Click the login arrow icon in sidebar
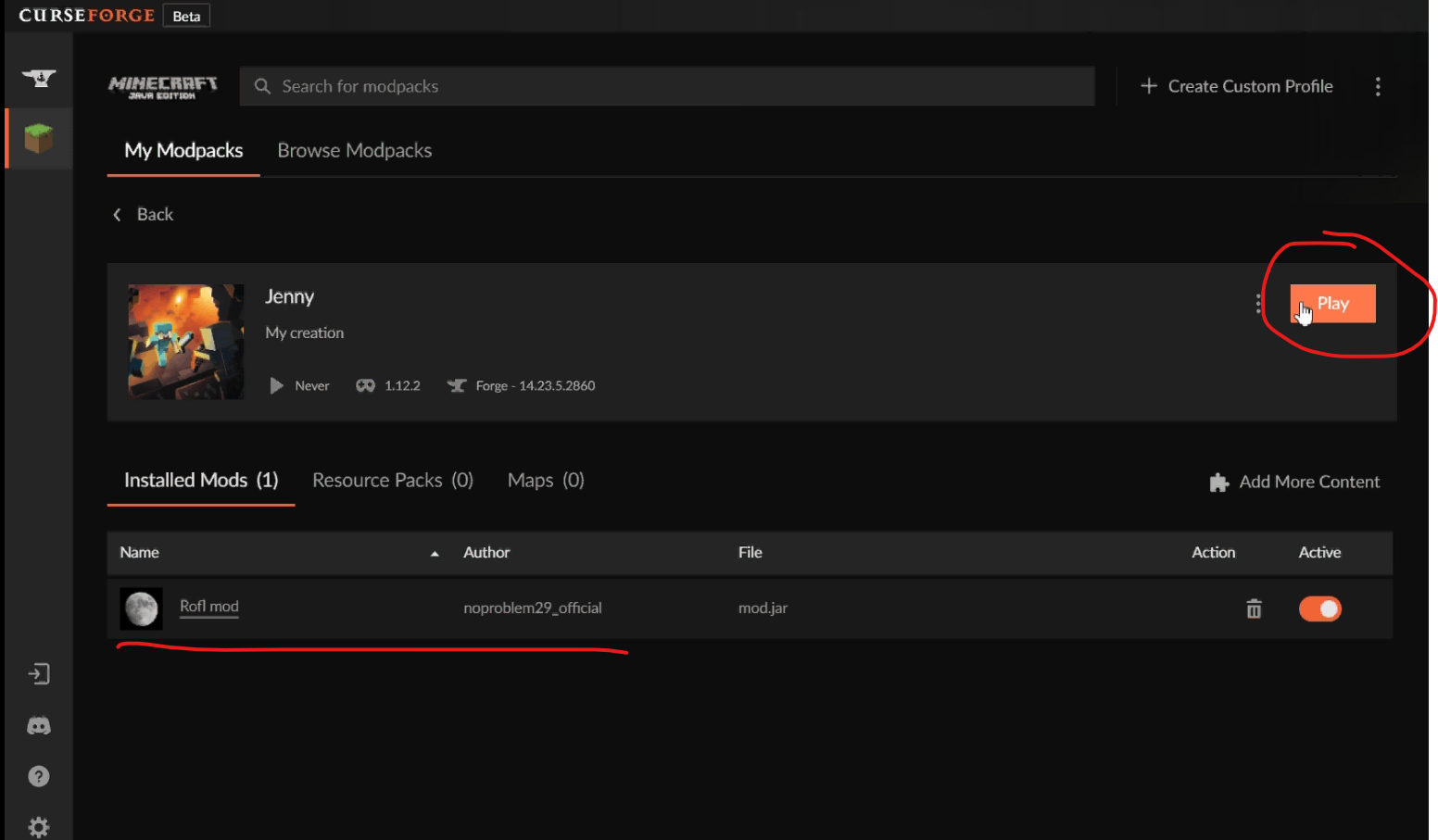 39,673
